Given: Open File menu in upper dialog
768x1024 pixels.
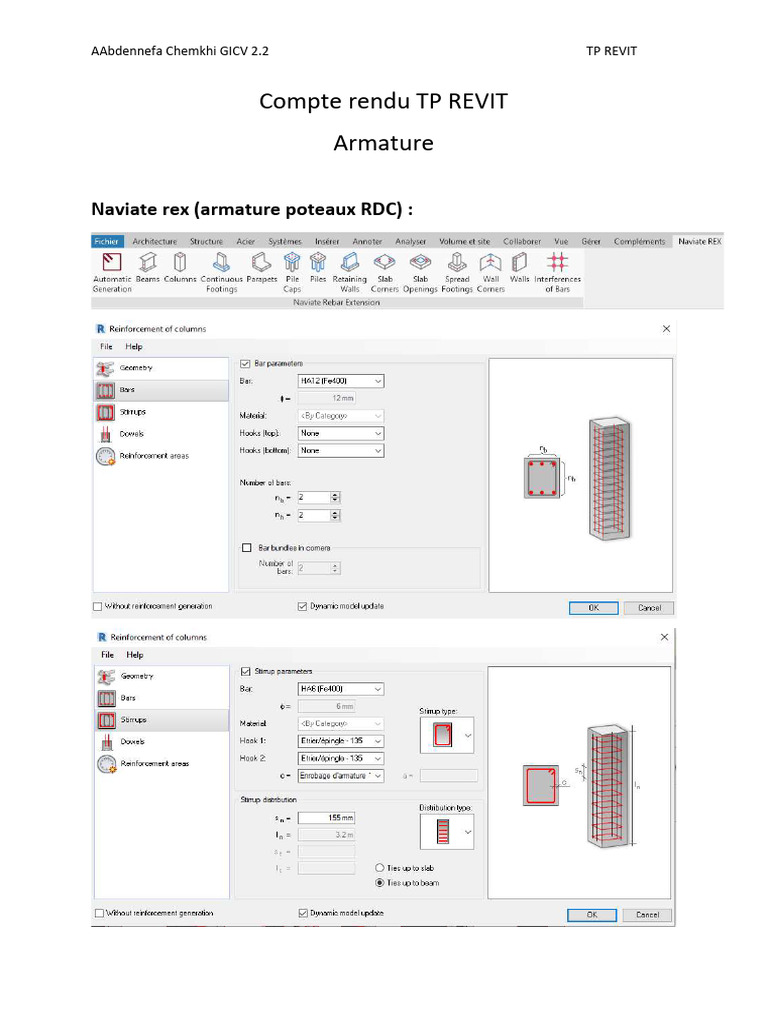Looking at the screenshot, I should (x=106, y=347).
